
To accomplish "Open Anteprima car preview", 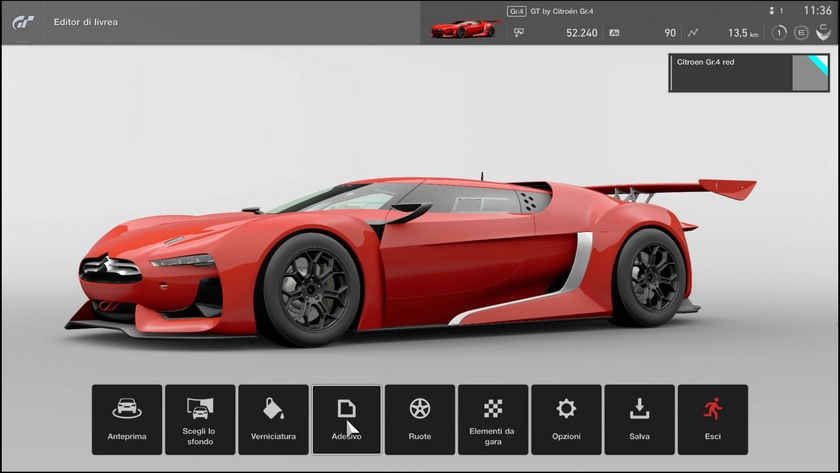I will pos(127,419).
